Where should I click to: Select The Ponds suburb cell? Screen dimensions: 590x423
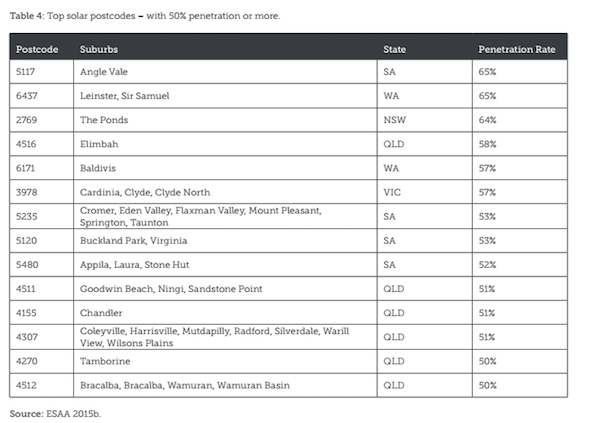click(x=225, y=120)
